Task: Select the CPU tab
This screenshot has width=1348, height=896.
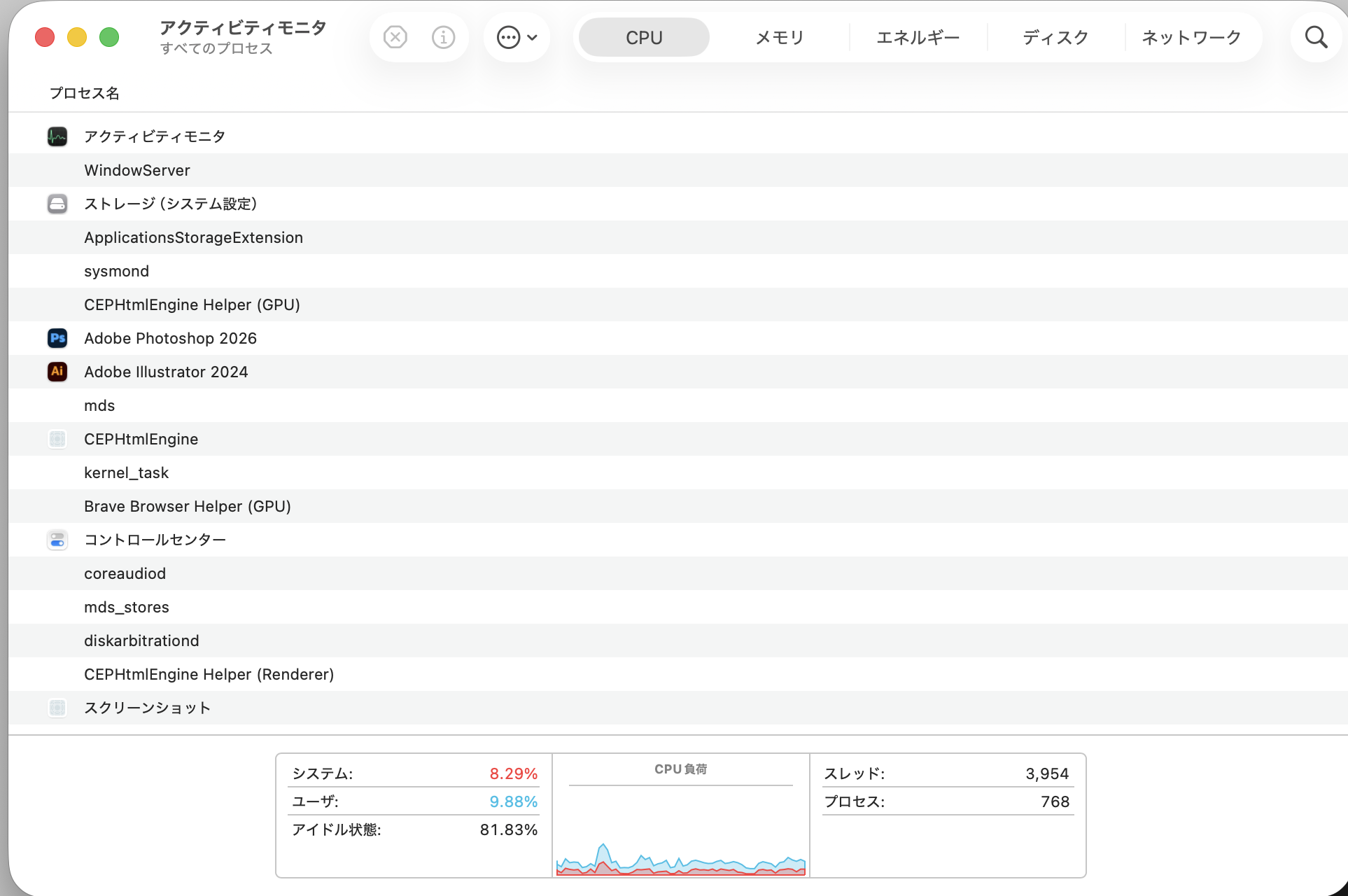Action: point(644,37)
